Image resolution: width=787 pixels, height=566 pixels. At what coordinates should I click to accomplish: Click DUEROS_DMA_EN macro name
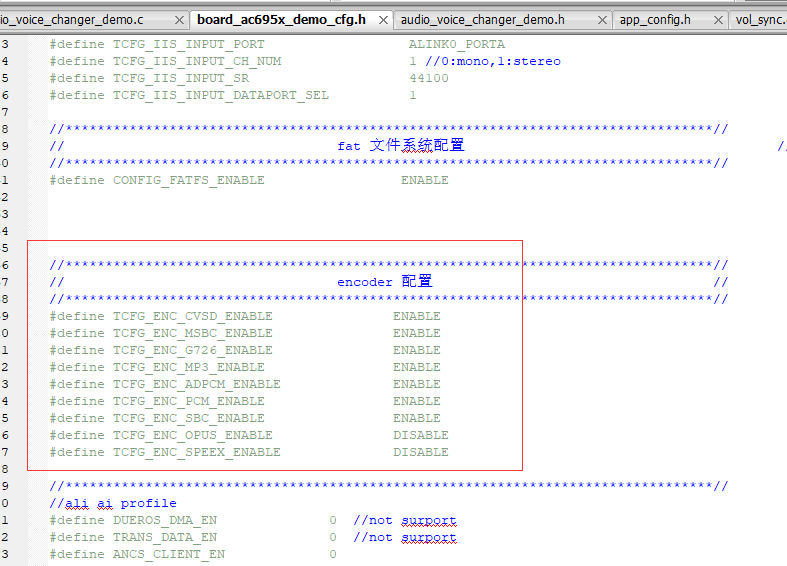[x=165, y=520]
